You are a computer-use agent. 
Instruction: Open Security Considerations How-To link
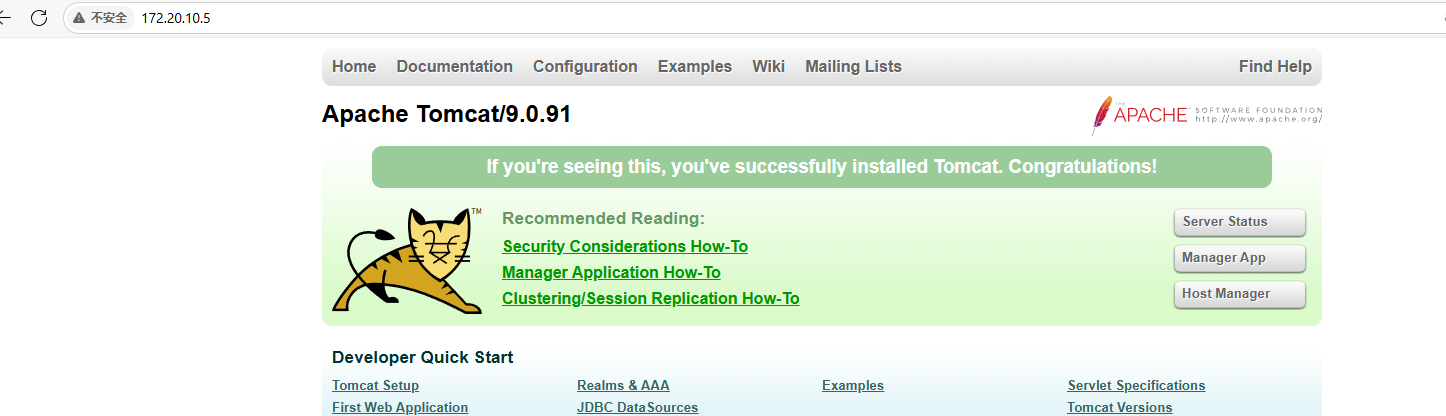625,246
